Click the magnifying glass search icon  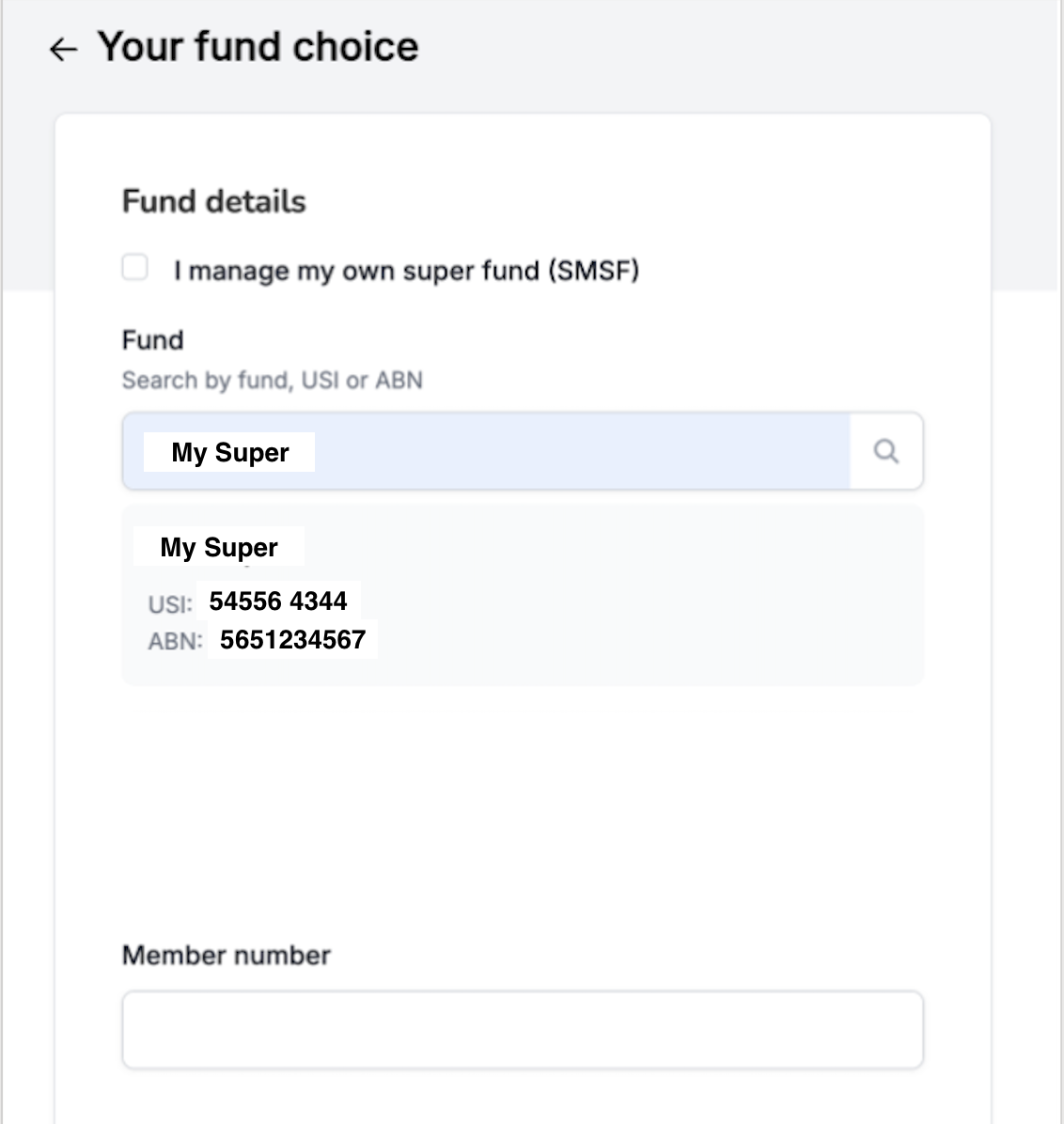pos(886,451)
